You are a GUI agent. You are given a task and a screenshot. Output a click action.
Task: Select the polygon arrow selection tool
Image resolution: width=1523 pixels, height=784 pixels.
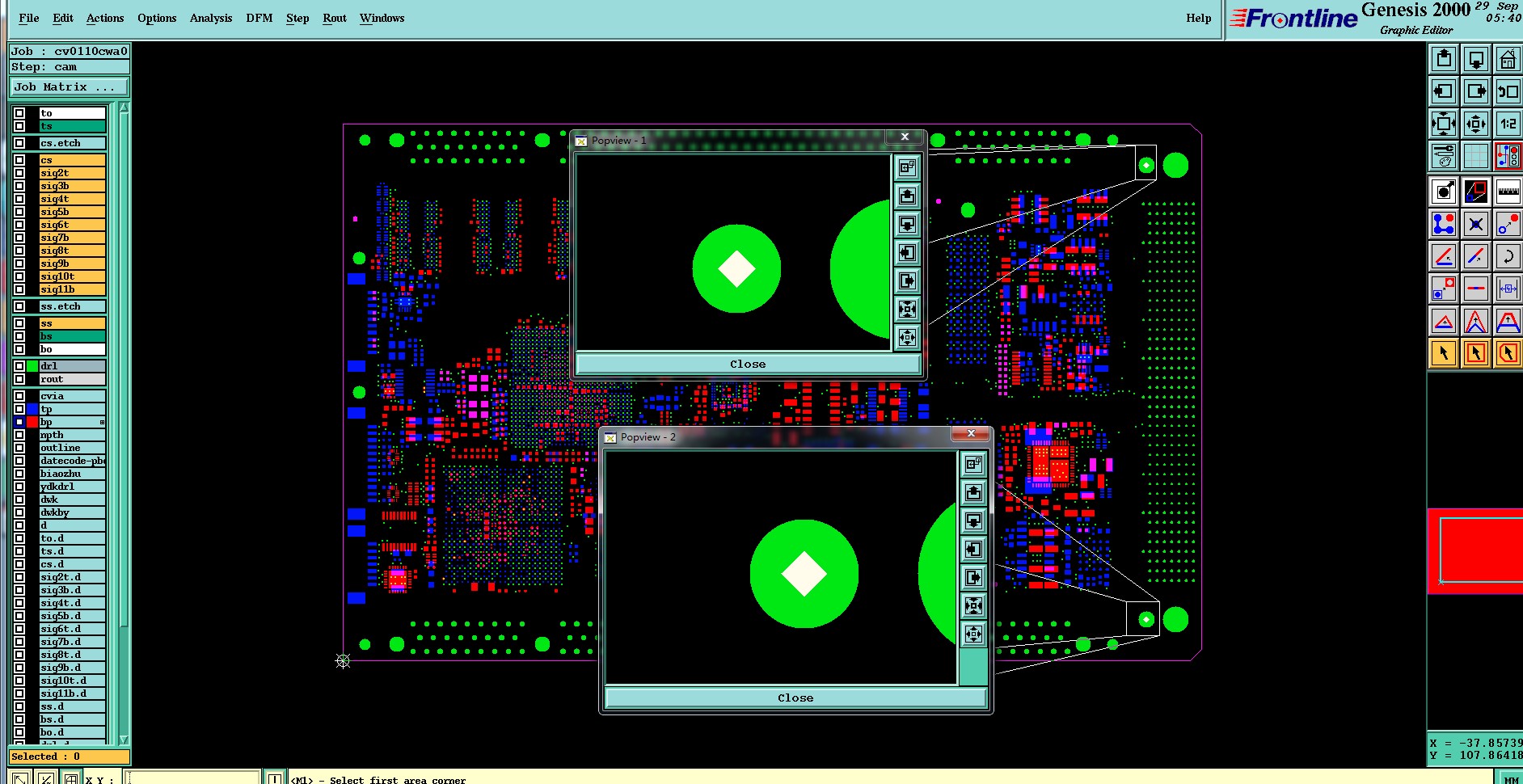click(1508, 353)
